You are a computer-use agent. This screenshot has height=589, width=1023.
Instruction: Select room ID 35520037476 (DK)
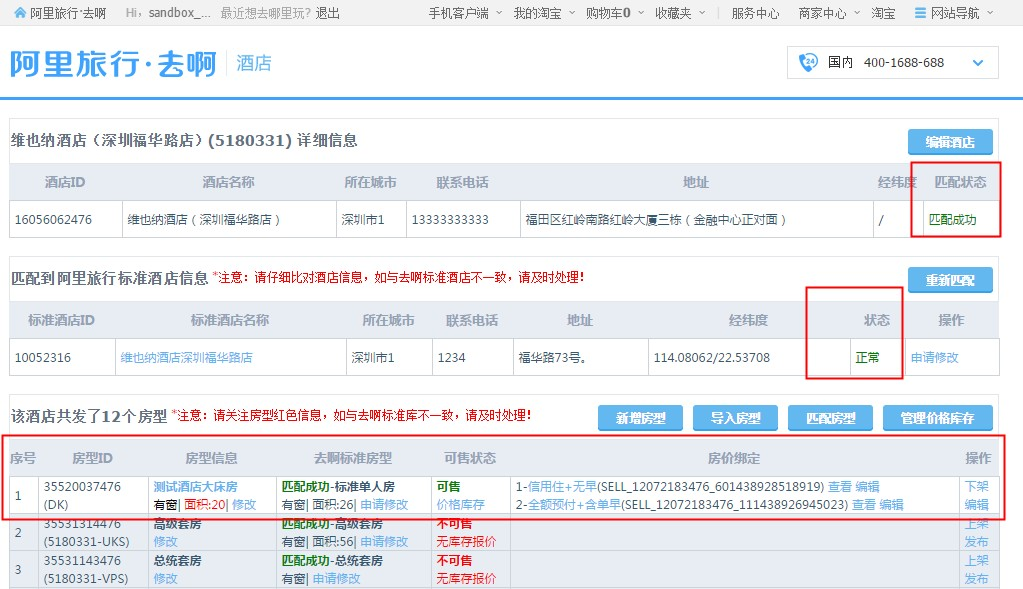[82, 496]
